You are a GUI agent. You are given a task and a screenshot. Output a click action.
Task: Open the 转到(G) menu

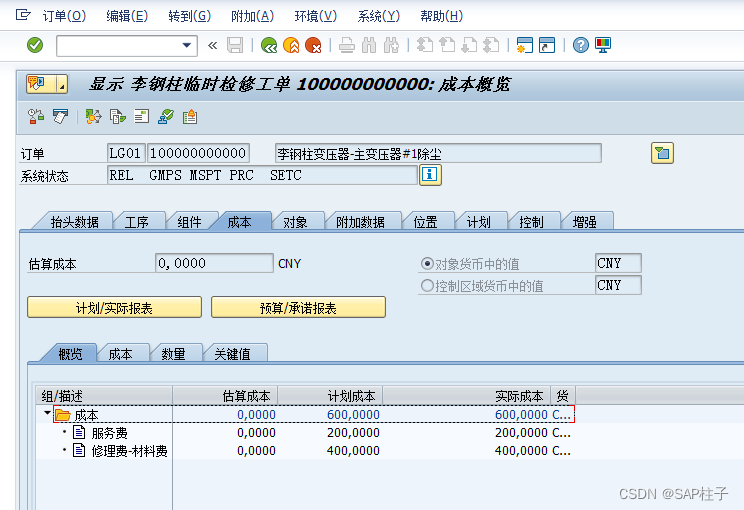[189, 17]
